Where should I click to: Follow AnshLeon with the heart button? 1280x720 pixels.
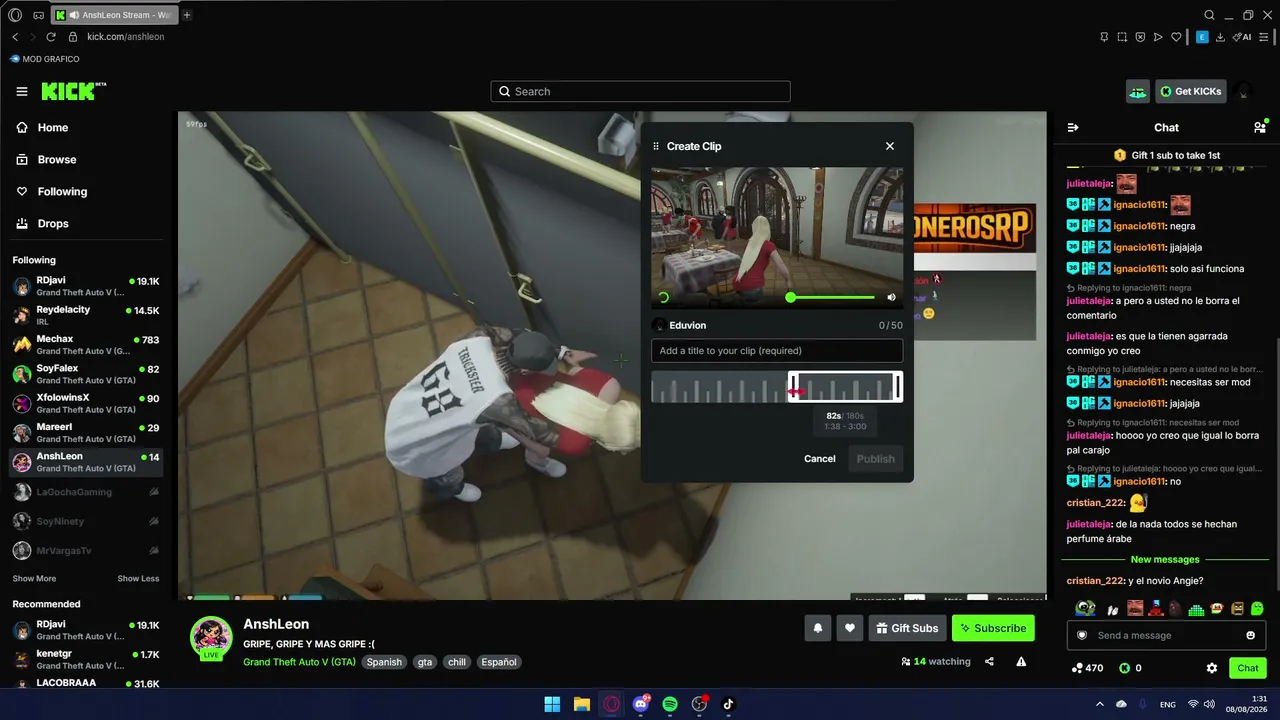coord(850,628)
